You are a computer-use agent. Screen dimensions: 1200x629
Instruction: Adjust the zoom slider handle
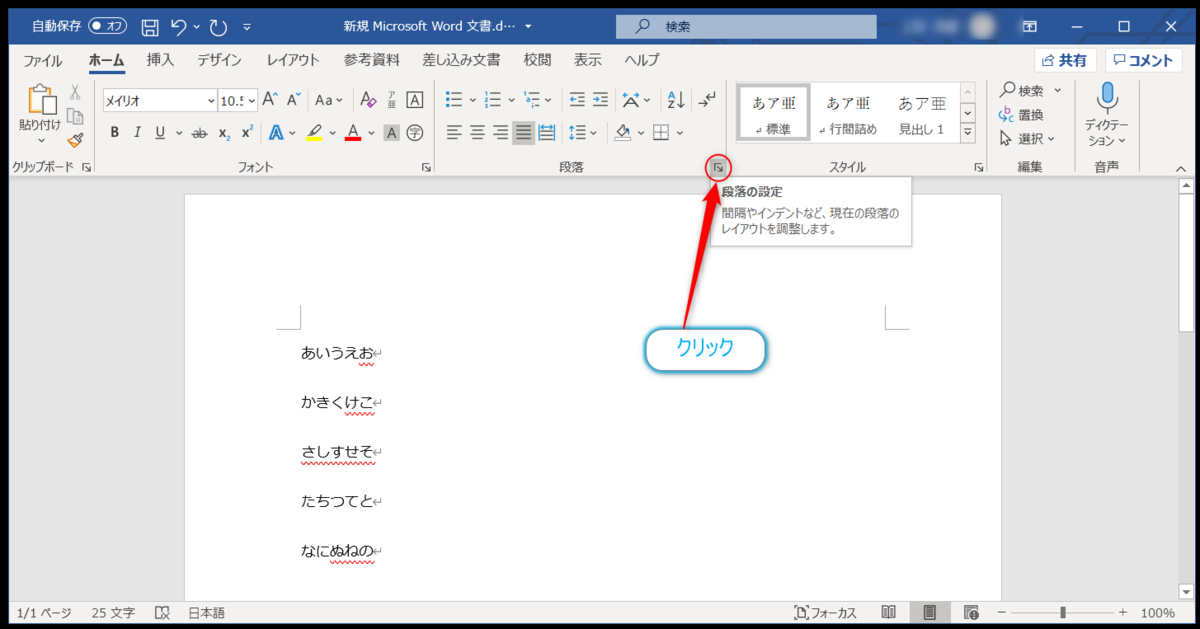tap(1063, 612)
